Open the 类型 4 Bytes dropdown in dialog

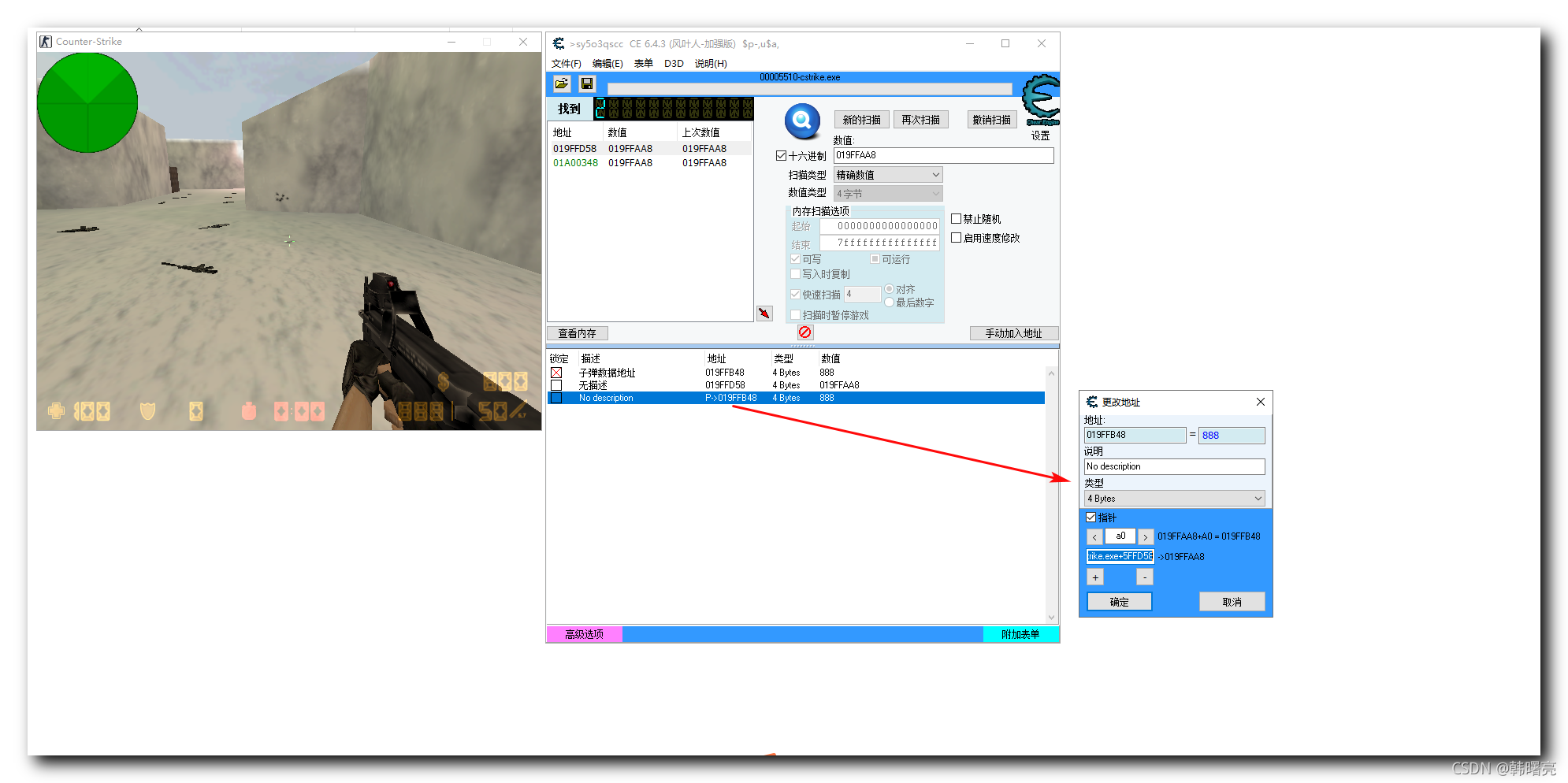[x=1175, y=499]
